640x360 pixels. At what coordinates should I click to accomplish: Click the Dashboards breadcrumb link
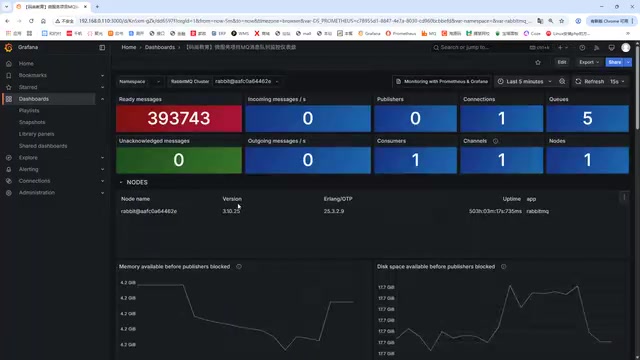click(x=160, y=47)
